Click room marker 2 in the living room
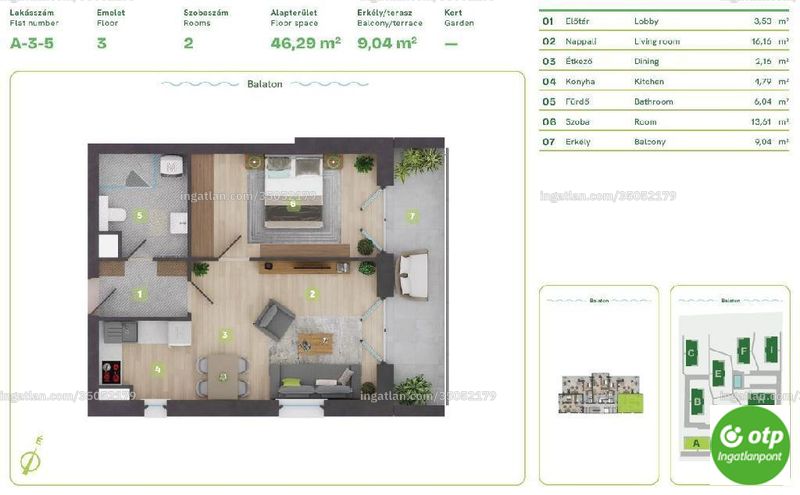Viewport: 800px width, 495px height. click(x=312, y=294)
